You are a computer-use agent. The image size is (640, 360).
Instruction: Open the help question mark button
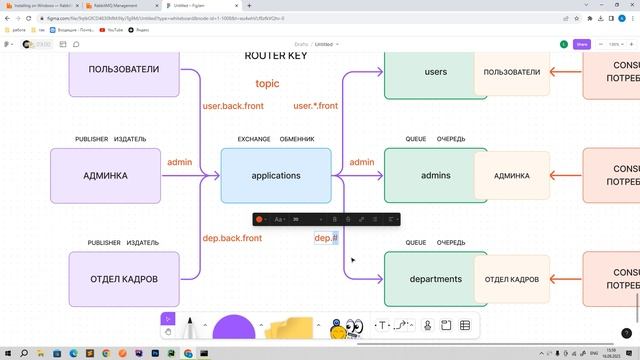(627, 333)
